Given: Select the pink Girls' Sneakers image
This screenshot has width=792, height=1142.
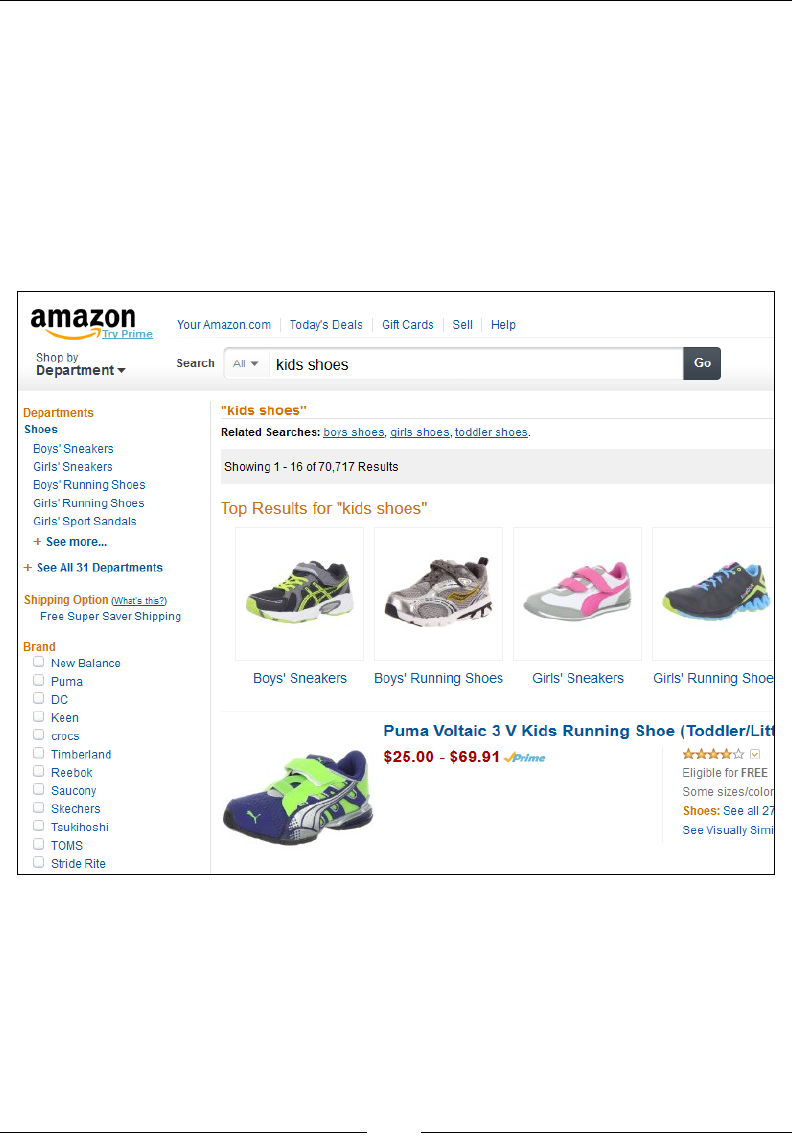Looking at the screenshot, I should click(577, 594).
